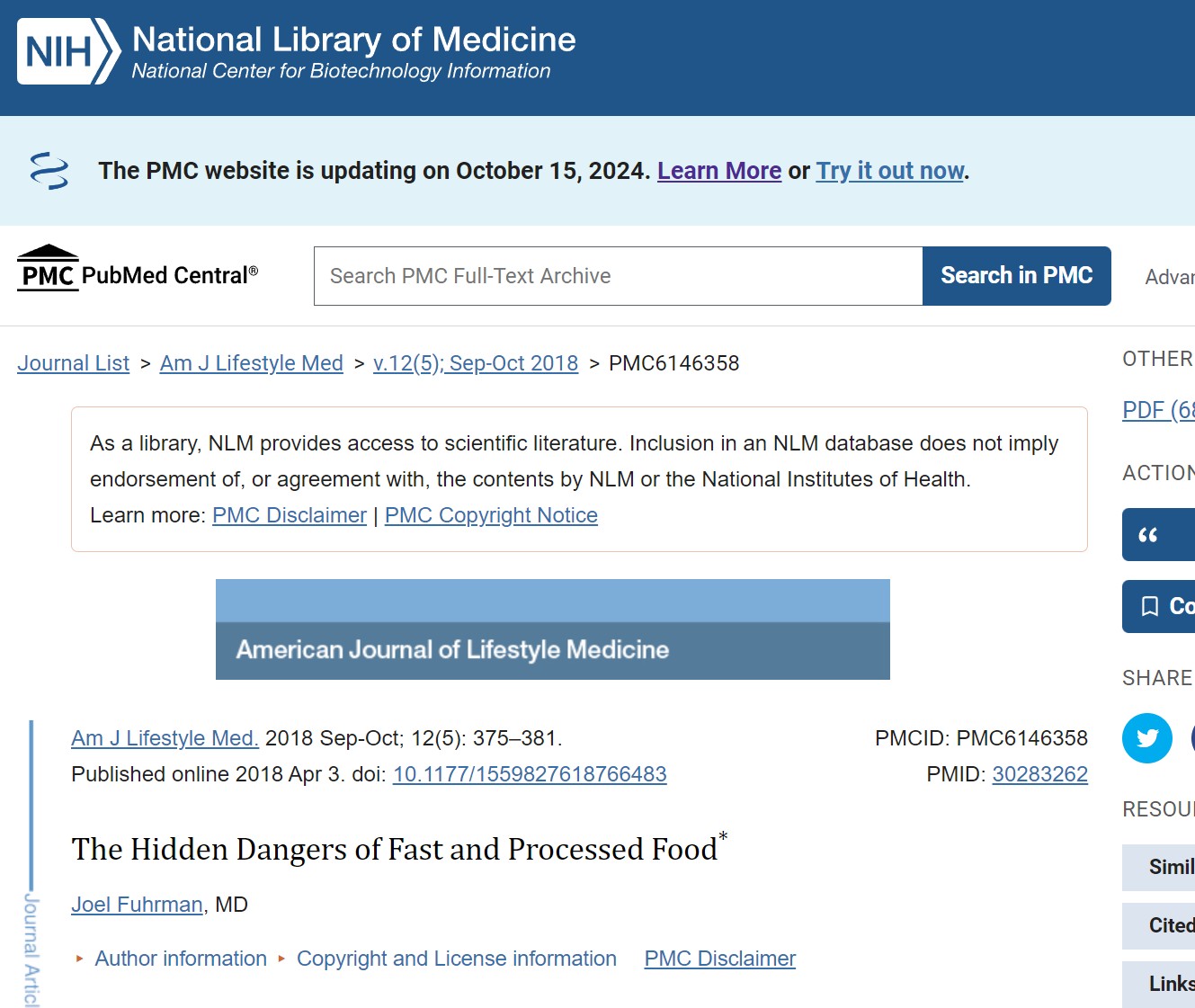Expand Copyright and License information
1195x1008 pixels.
(456, 959)
